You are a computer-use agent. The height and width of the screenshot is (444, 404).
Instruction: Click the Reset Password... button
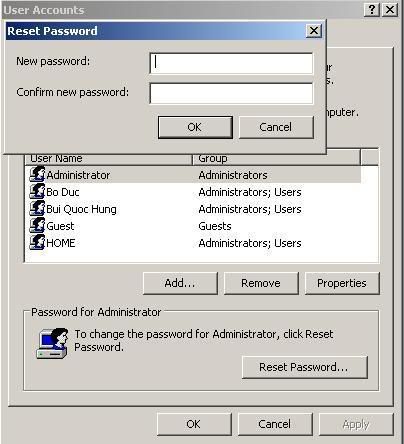pos(305,367)
